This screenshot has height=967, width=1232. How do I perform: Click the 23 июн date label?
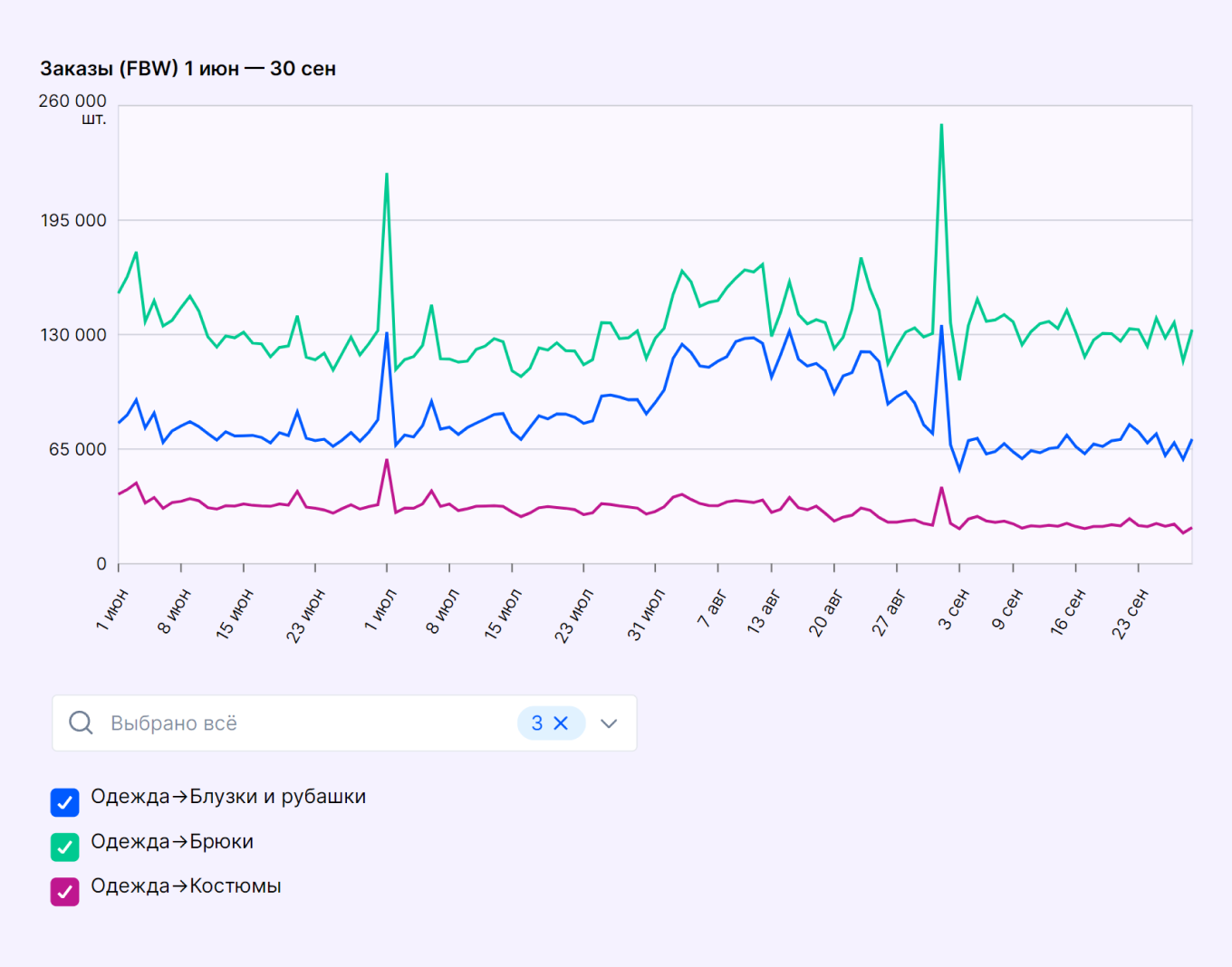point(305,616)
